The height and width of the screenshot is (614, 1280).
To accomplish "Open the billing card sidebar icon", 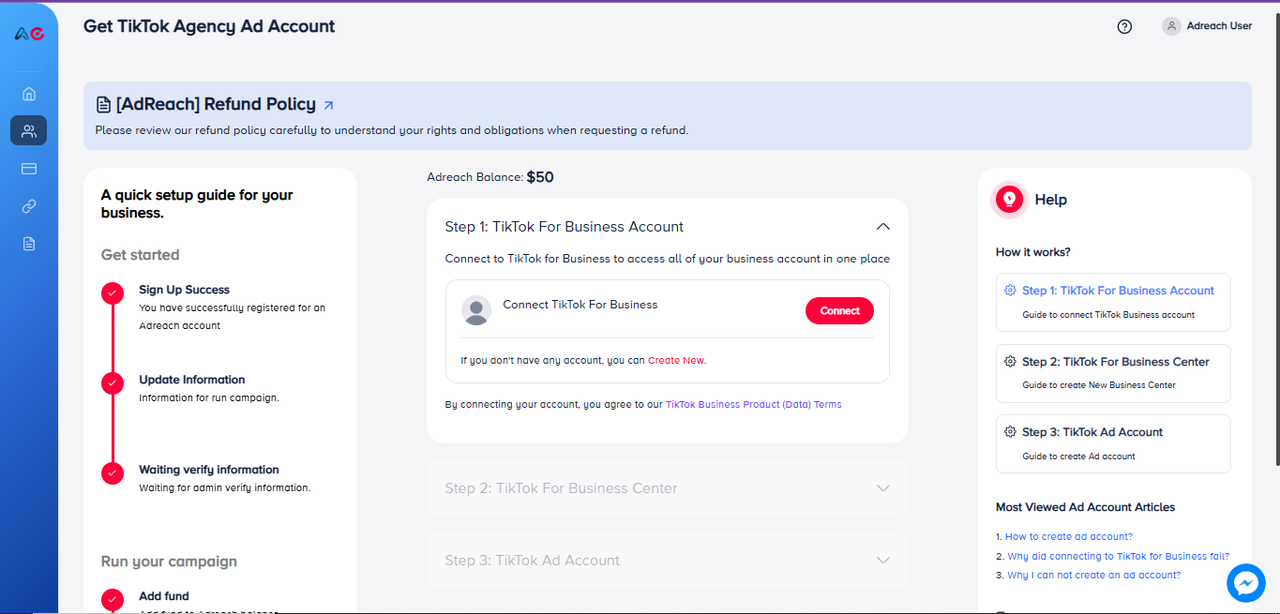I will [29, 169].
